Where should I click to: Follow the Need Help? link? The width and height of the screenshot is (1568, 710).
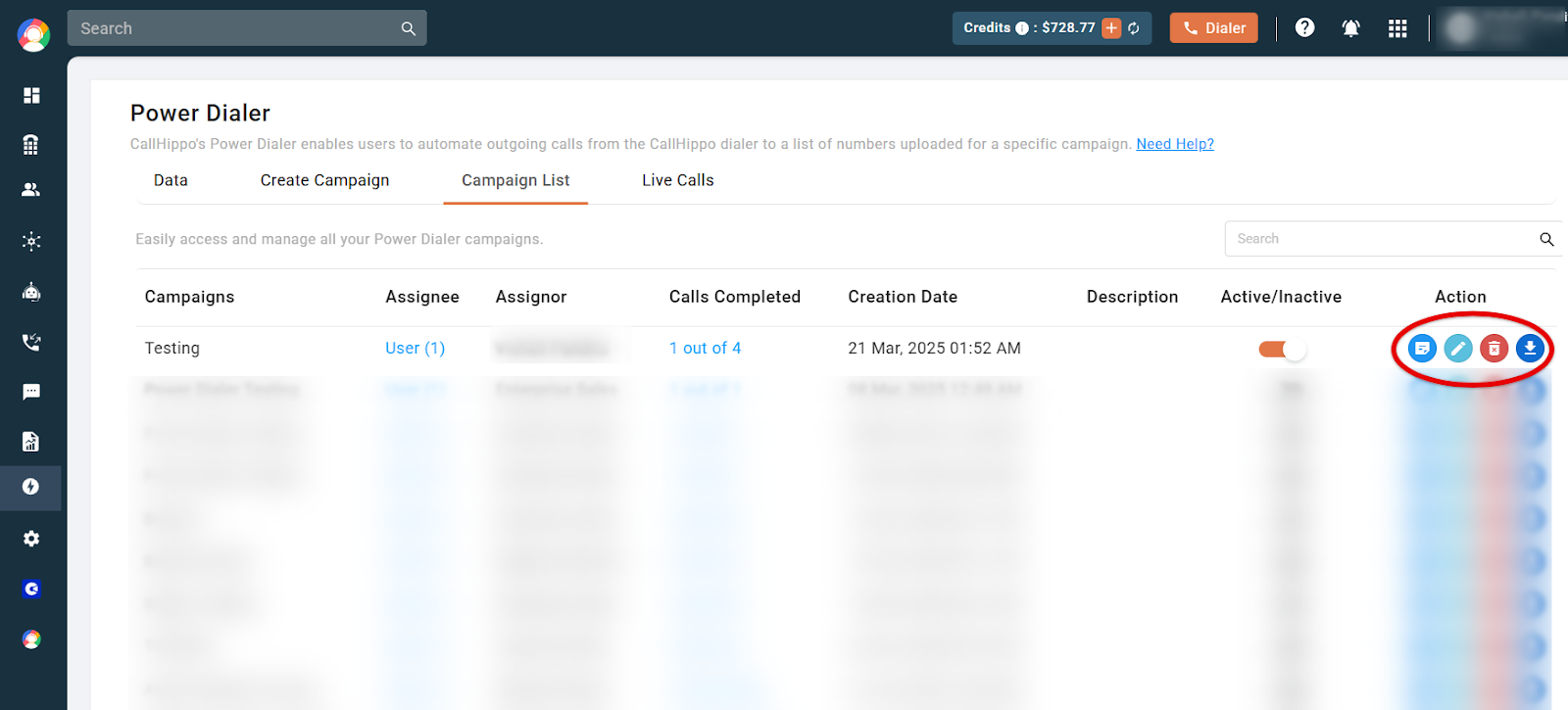click(1175, 144)
